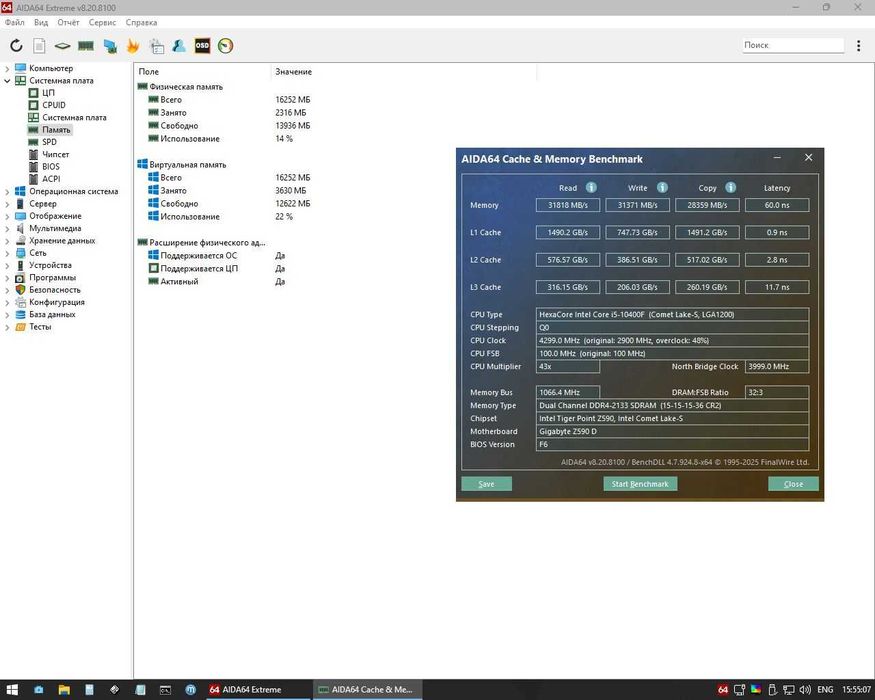This screenshot has width=875, height=700.
Task: Click the blue computer toolbar icon
Action: click(x=110, y=46)
